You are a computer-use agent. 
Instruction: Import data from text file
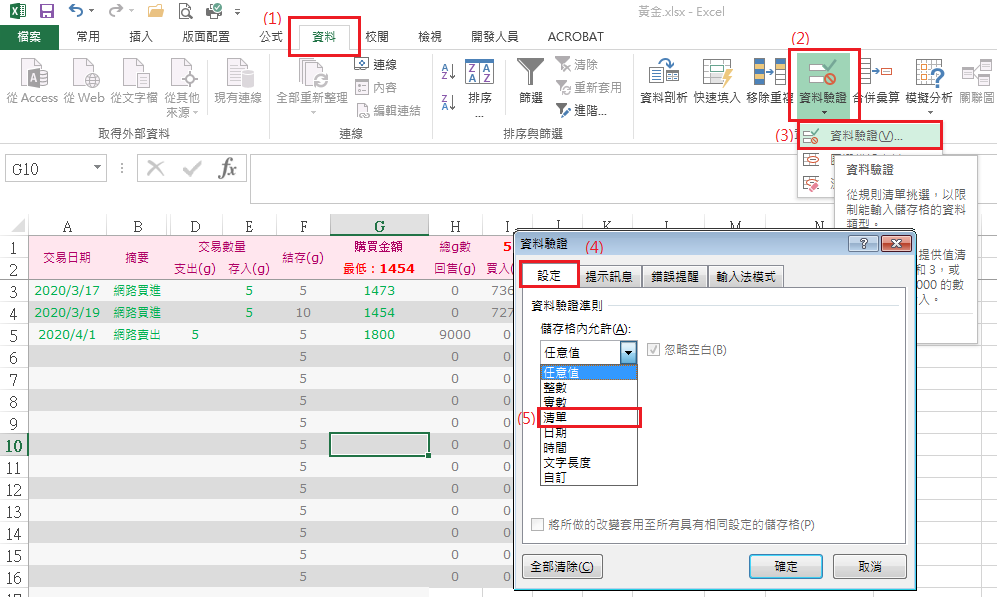134,81
